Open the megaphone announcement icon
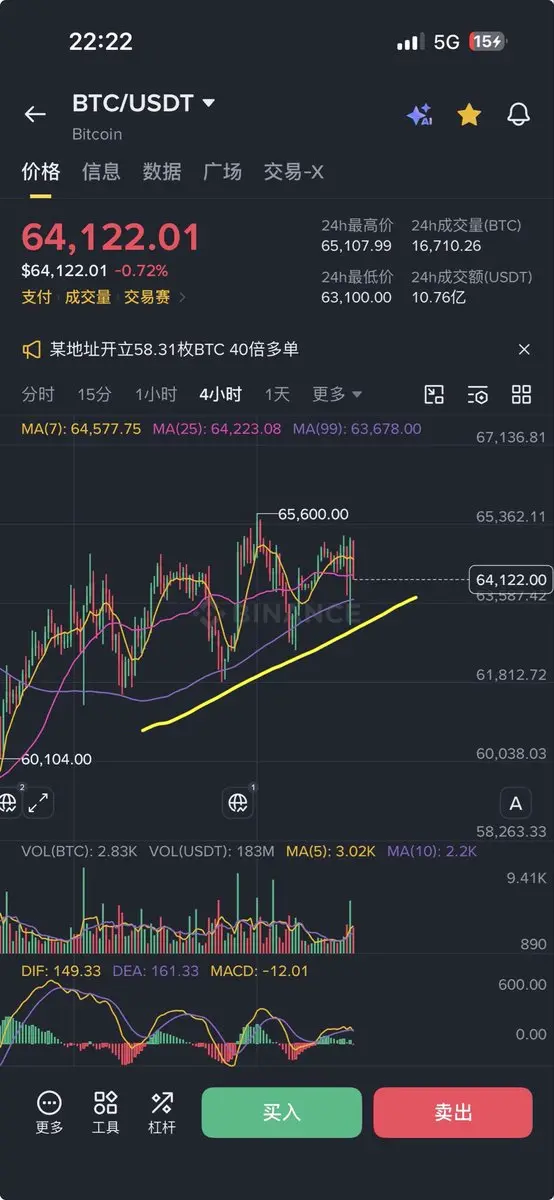 point(32,349)
